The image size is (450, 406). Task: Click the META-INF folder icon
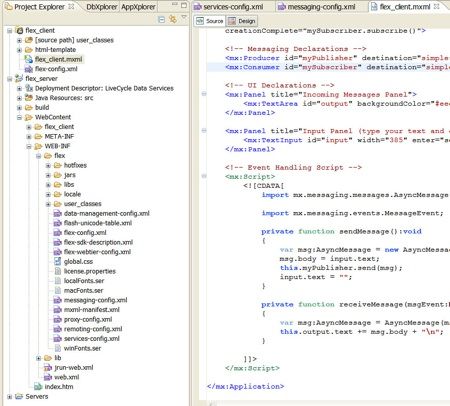[38, 136]
